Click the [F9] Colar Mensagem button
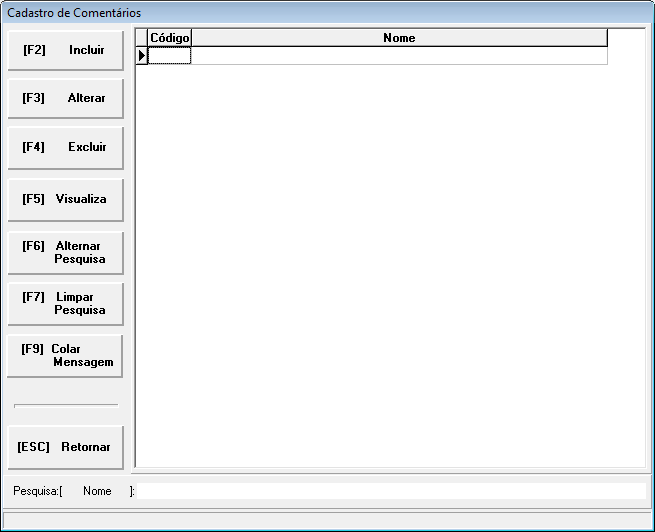Viewport: 655px width, 532px height. pos(65,355)
